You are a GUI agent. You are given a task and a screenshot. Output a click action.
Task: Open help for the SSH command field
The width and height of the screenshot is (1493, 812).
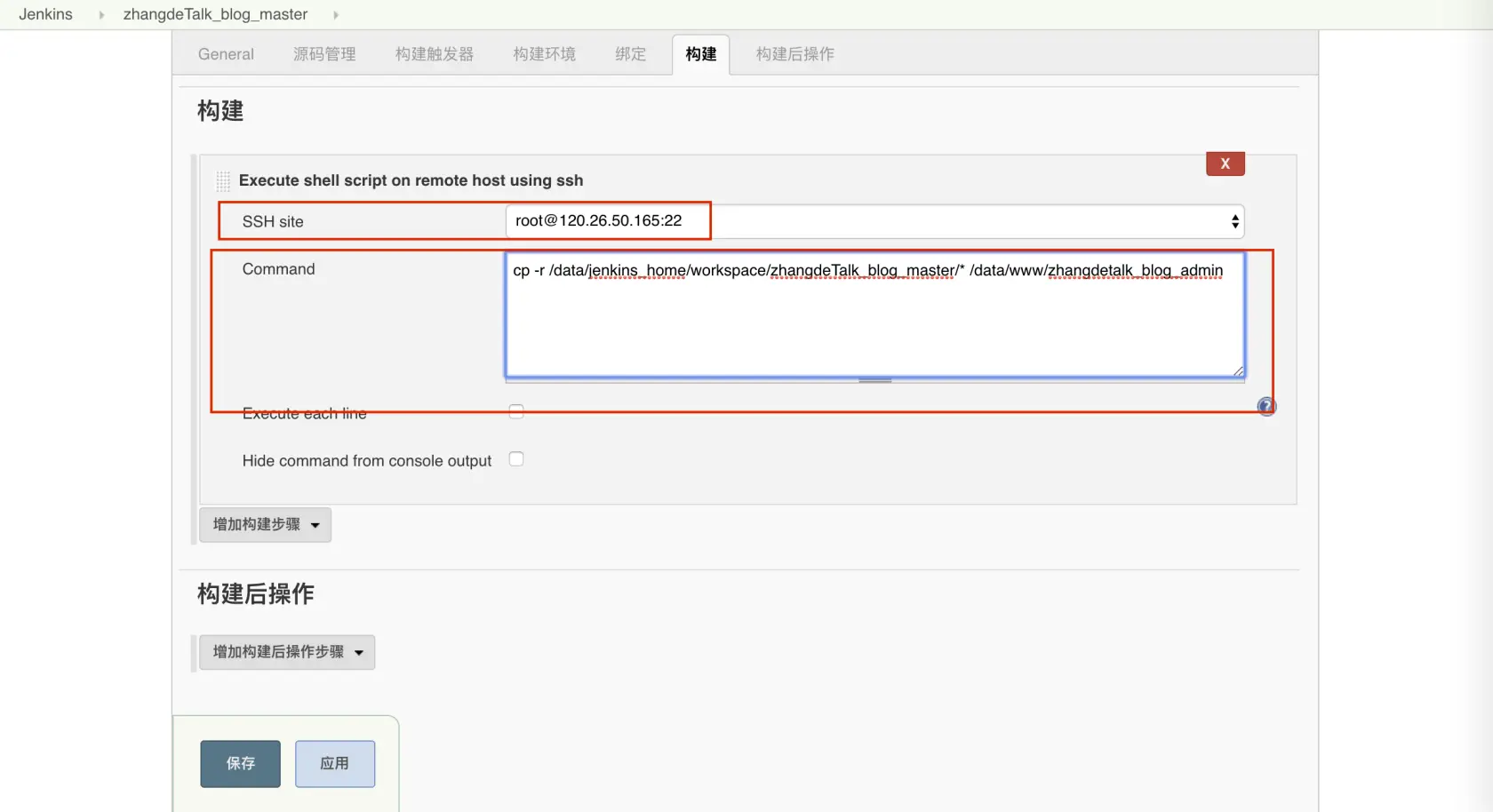coord(1265,406)
